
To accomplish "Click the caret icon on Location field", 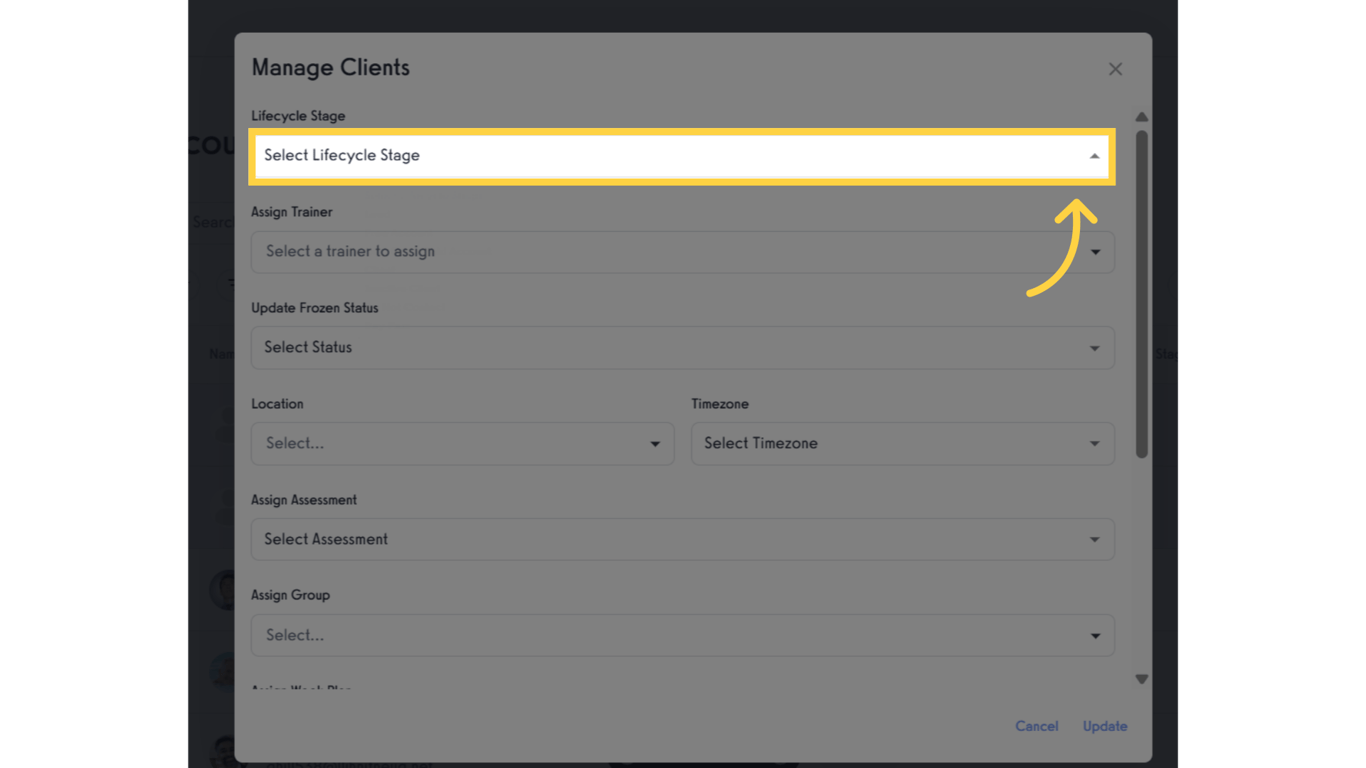I will coord(655,443).
